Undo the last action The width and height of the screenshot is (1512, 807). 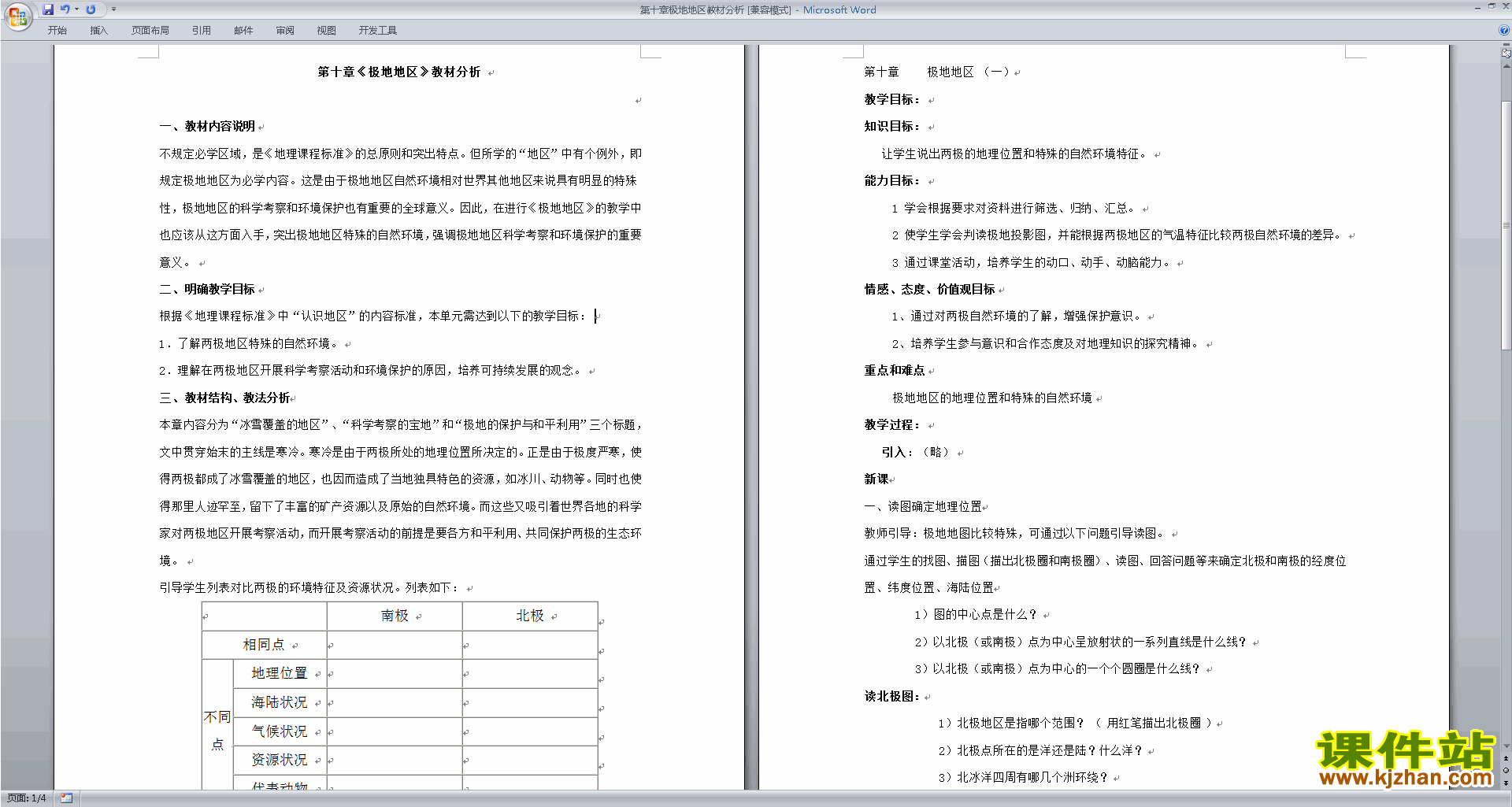click(65, 9)
